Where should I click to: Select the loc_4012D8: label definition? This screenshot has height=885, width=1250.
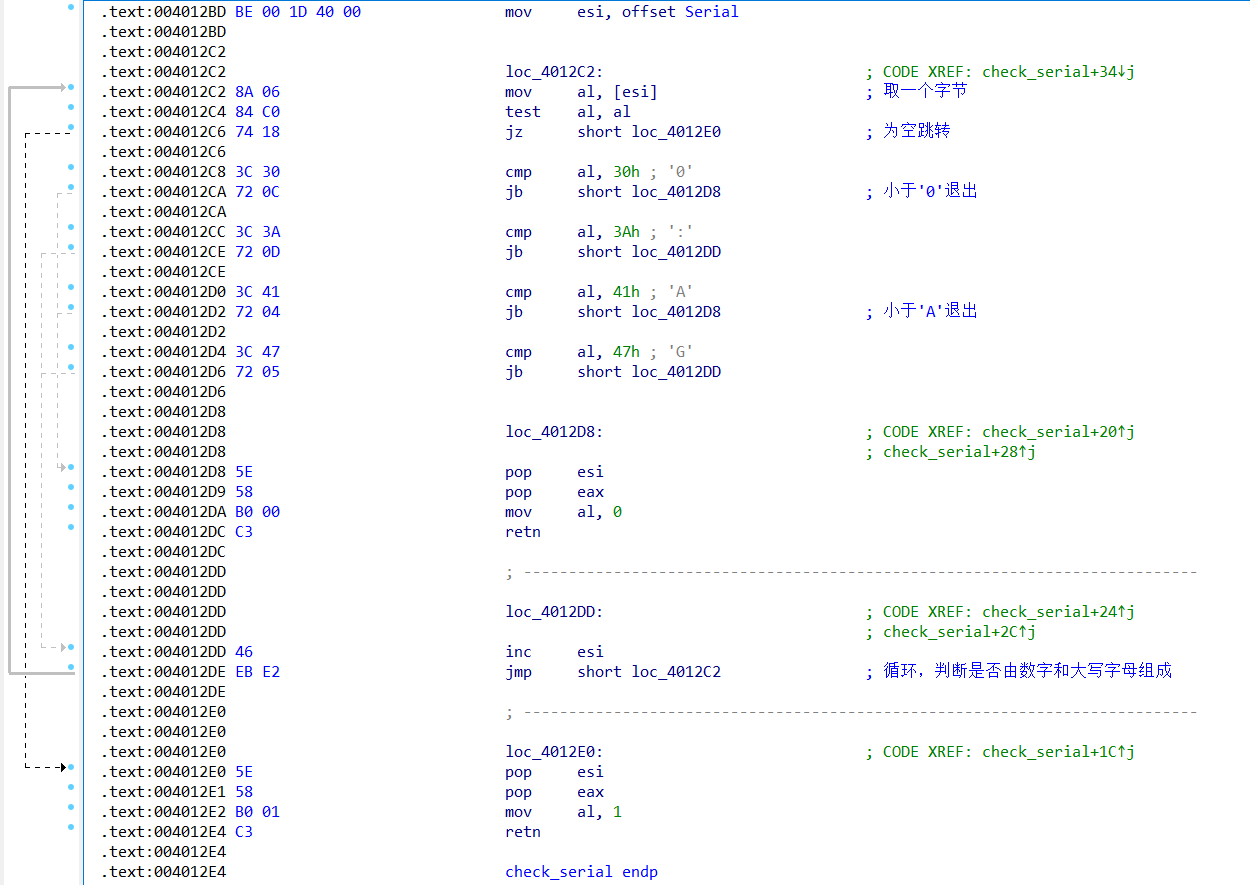point(554,432)
